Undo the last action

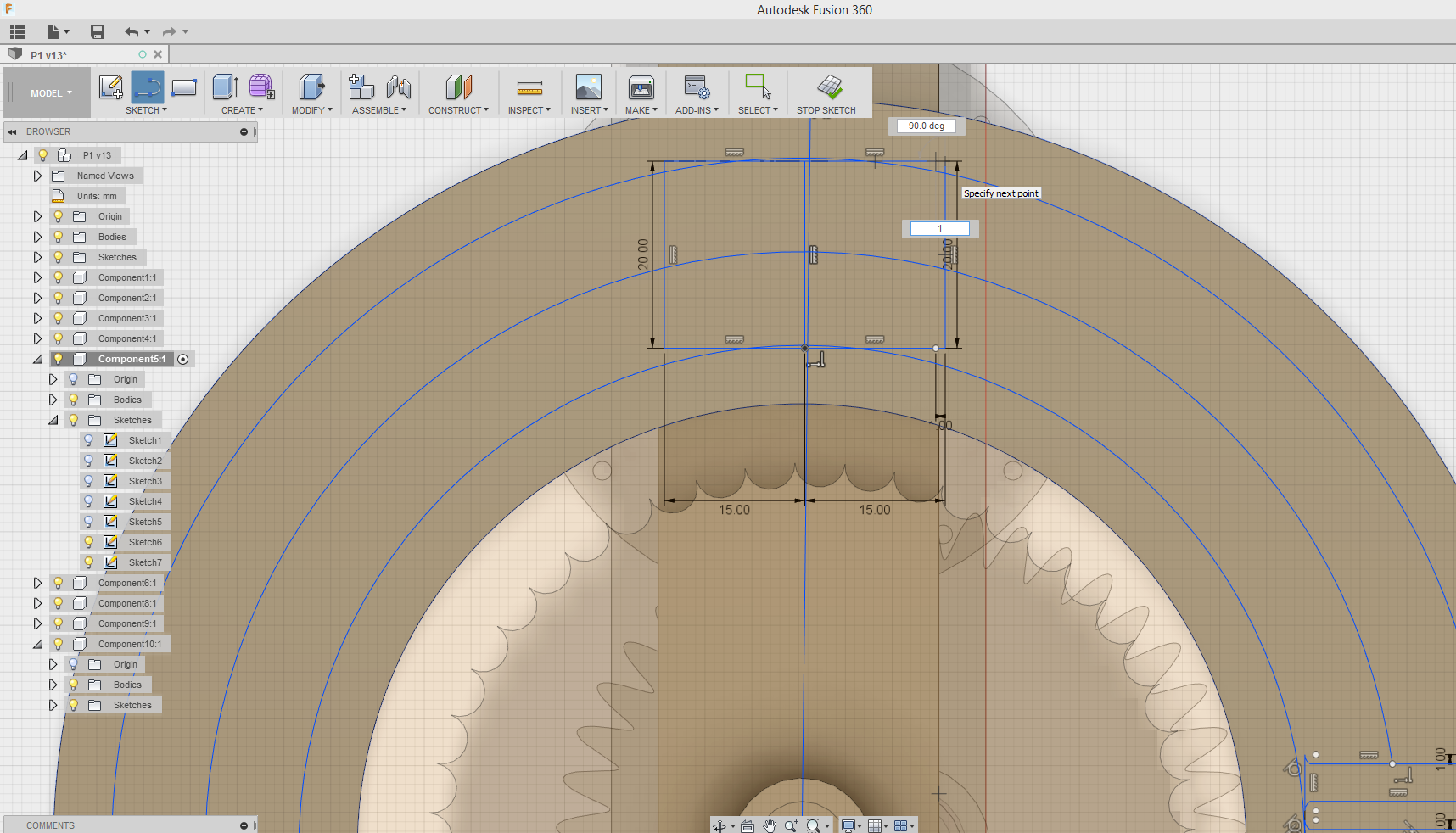132,32
